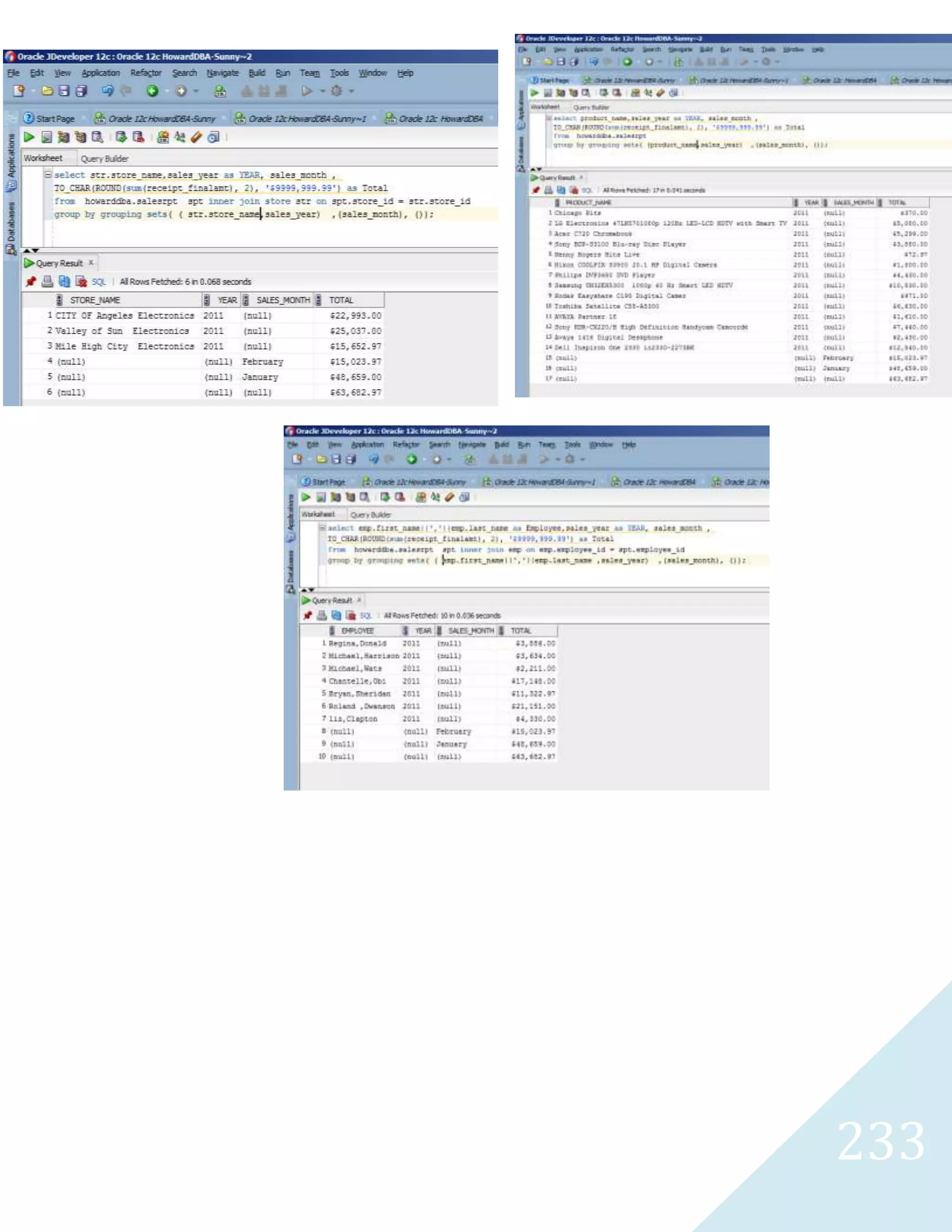Switch to Start Page tab in store query window

[49, 119]
